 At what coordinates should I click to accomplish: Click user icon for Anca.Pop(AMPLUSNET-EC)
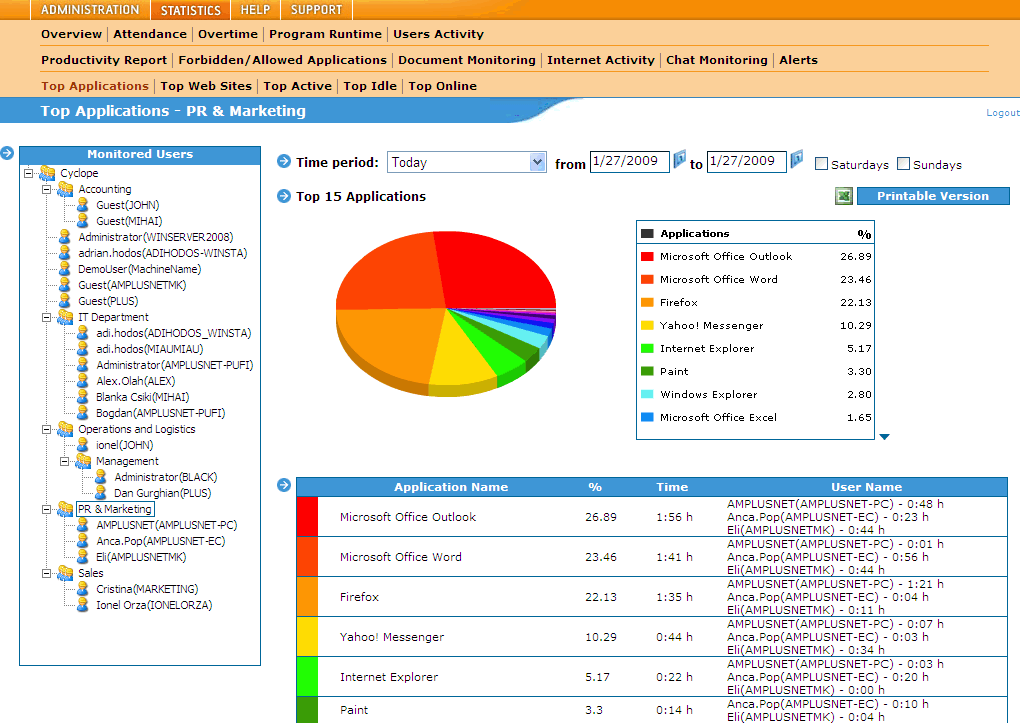point(83,541)
